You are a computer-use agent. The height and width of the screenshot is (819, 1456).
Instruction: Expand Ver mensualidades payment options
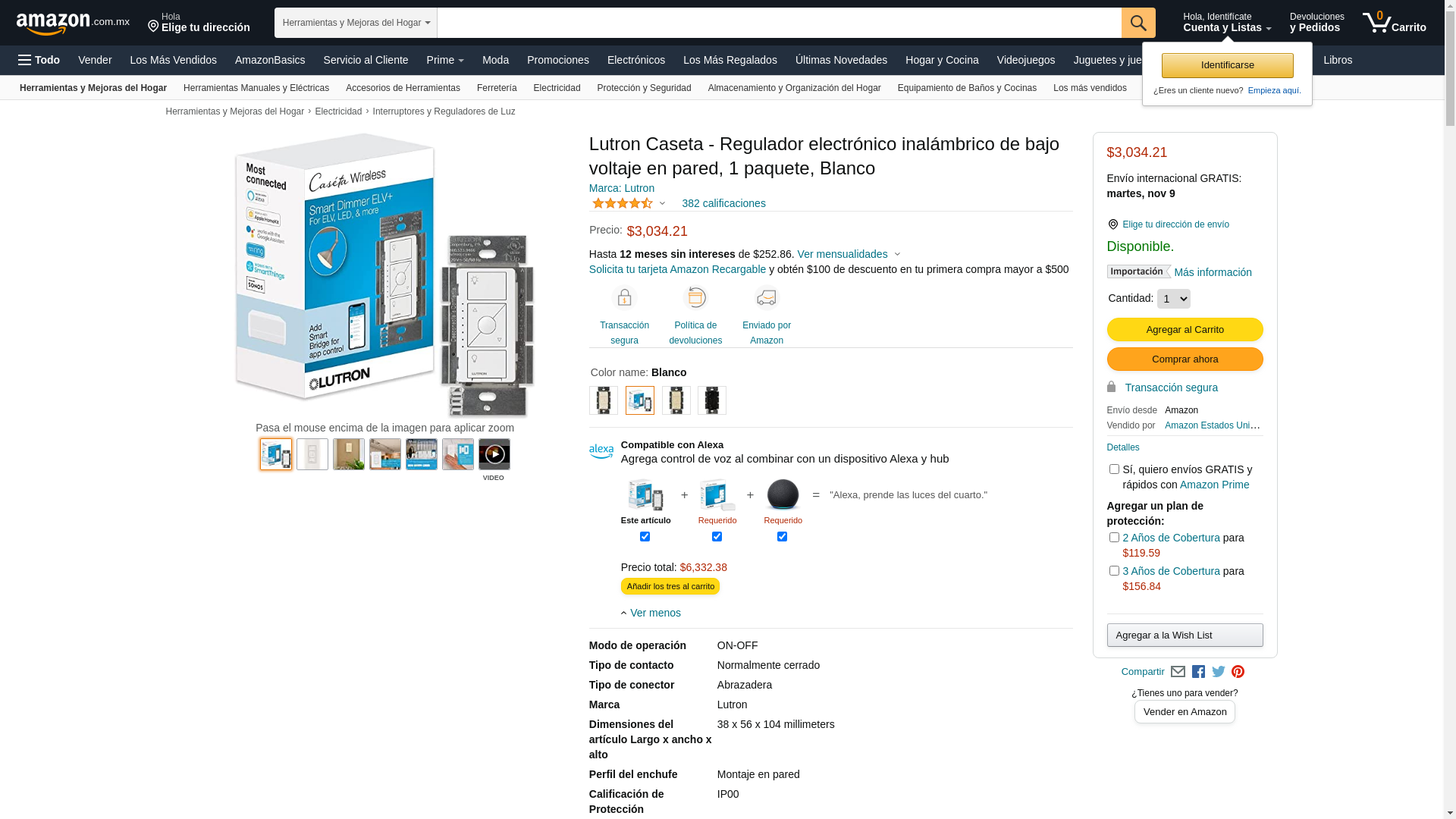point(849,254)
